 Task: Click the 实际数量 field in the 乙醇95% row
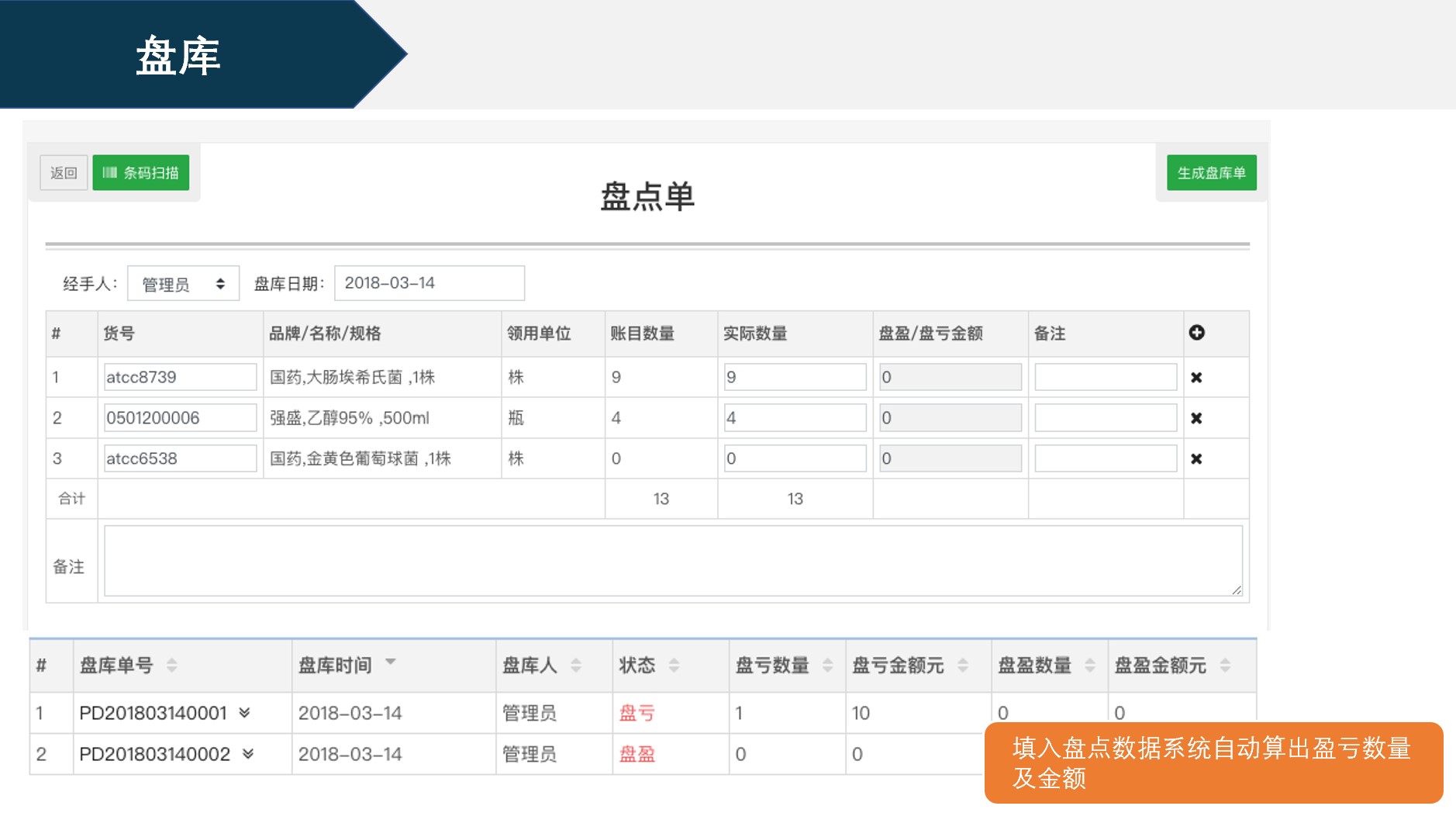(x=795, y=417)
